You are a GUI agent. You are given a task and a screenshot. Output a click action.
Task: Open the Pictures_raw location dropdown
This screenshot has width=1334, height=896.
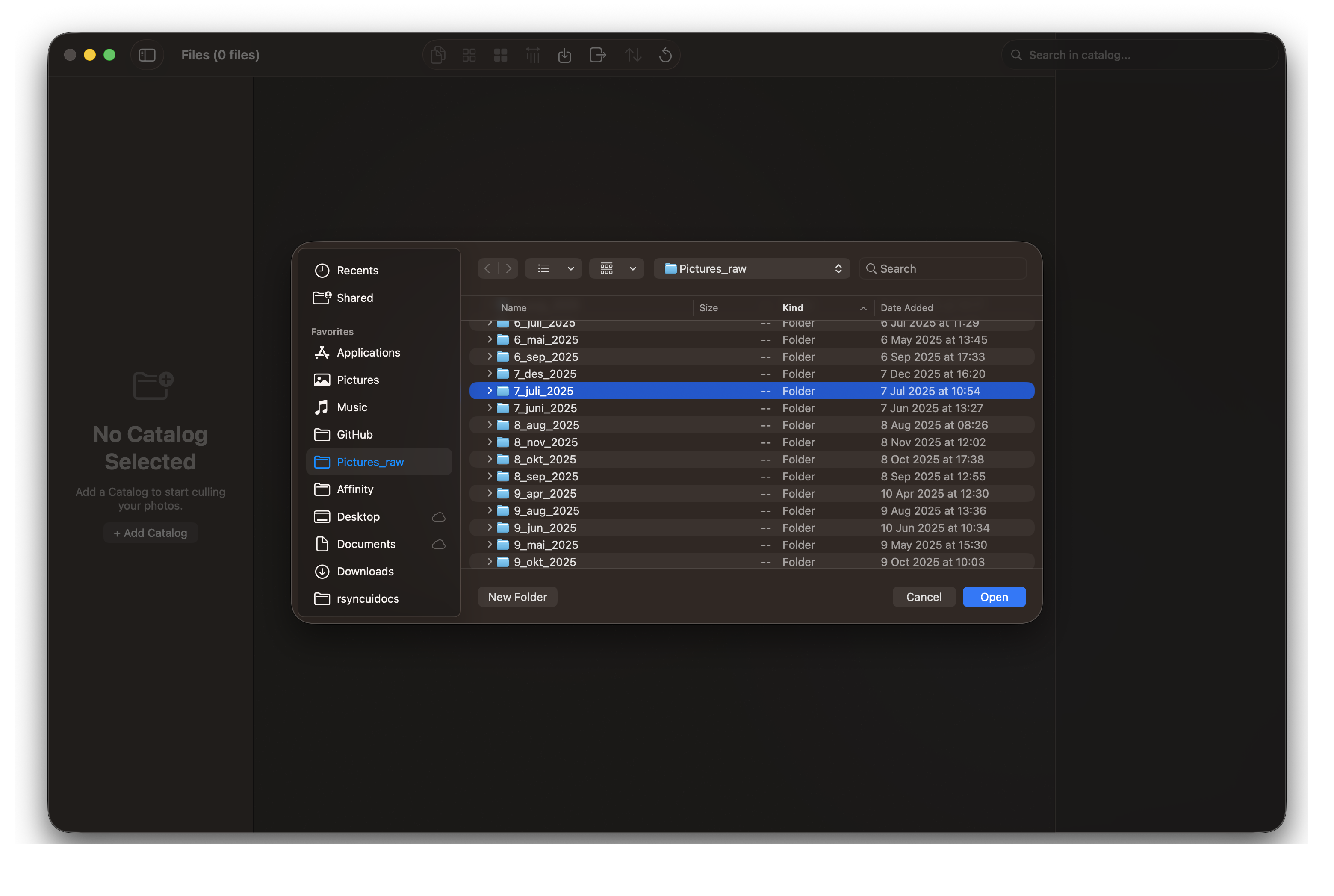click(752, 268)
